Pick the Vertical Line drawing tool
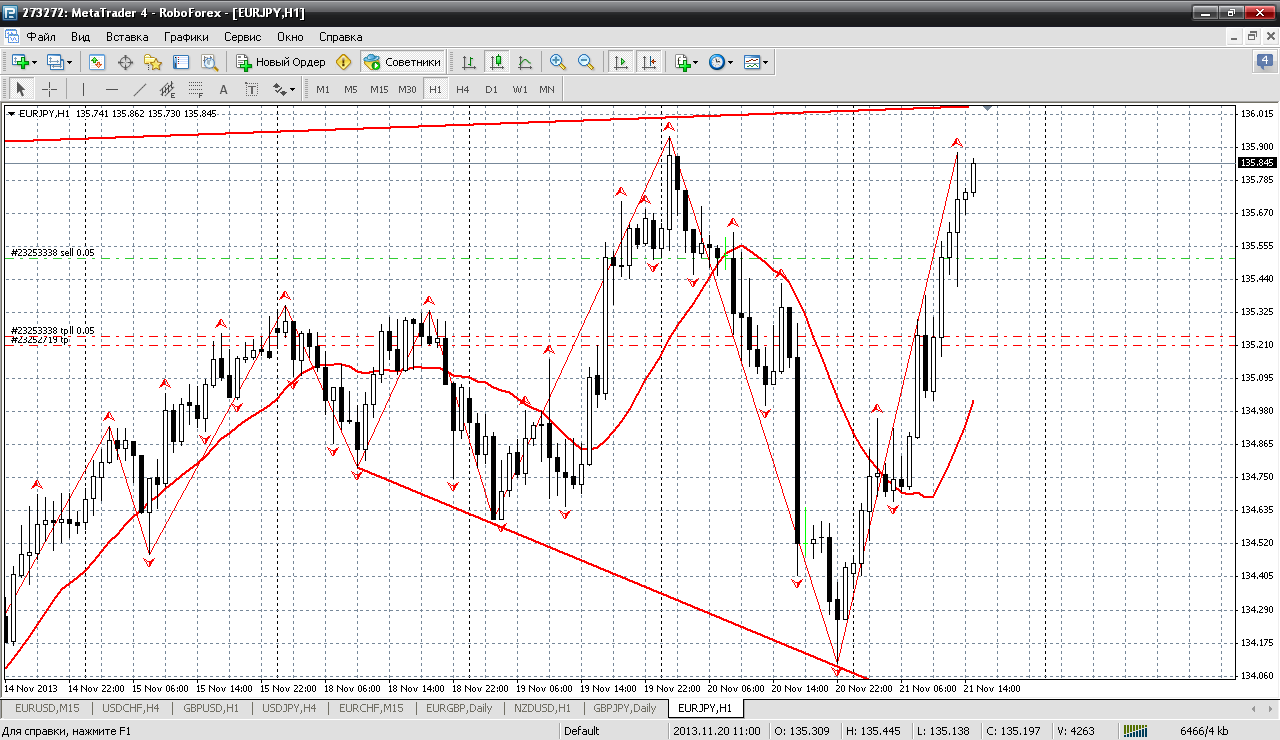The width and height of the screenshot is (1280, 740). [83, 89]
